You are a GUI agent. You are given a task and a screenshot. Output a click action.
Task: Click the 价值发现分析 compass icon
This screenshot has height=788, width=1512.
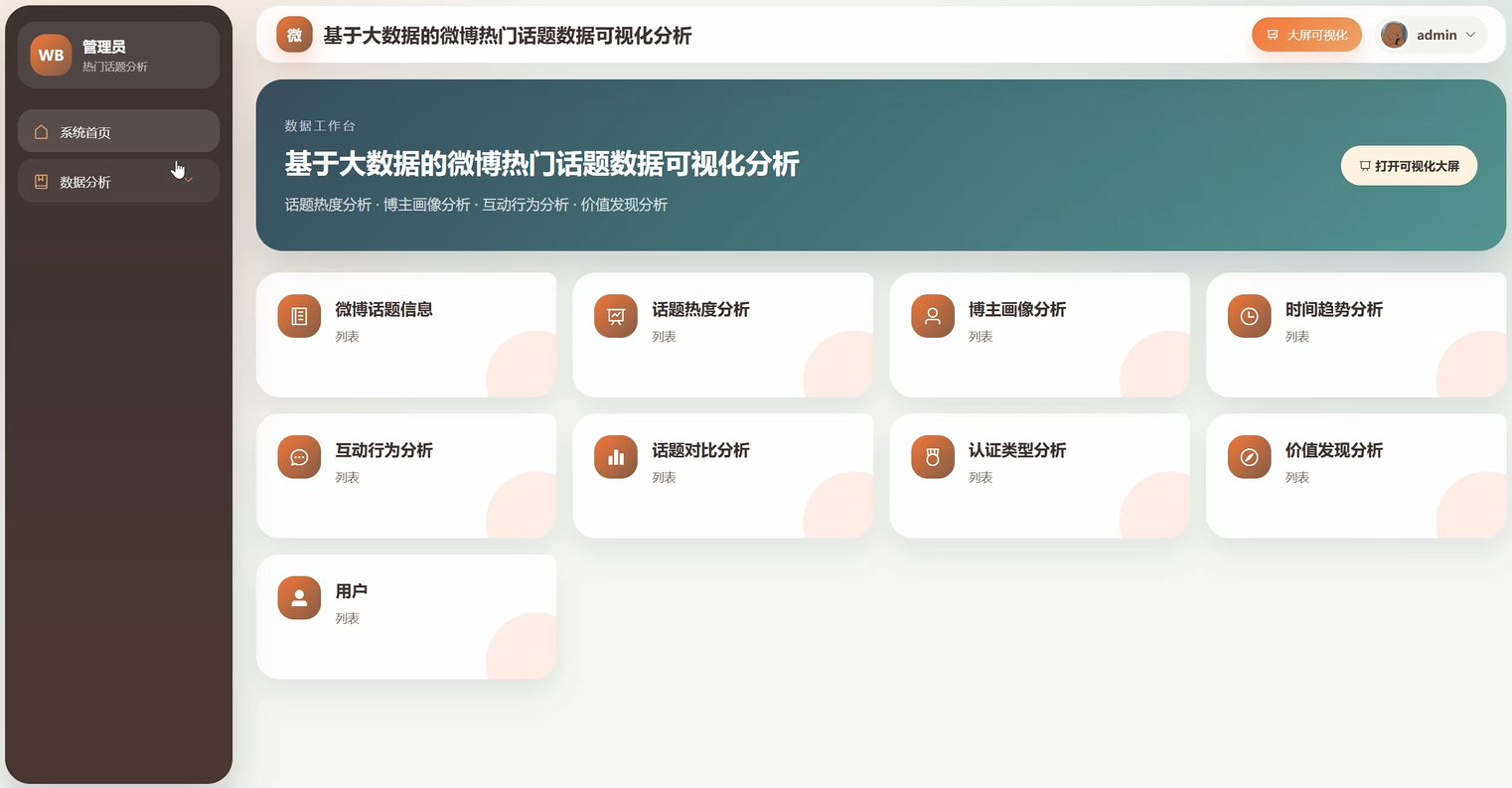point(1250,457)
